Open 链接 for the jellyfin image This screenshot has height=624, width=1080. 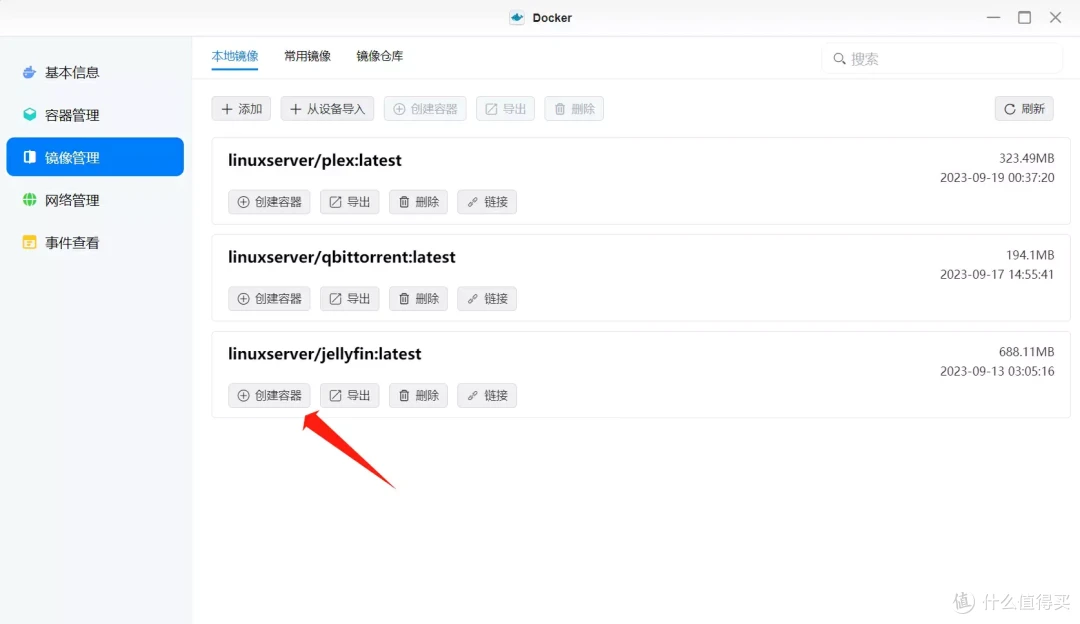[x=487, y=395]
